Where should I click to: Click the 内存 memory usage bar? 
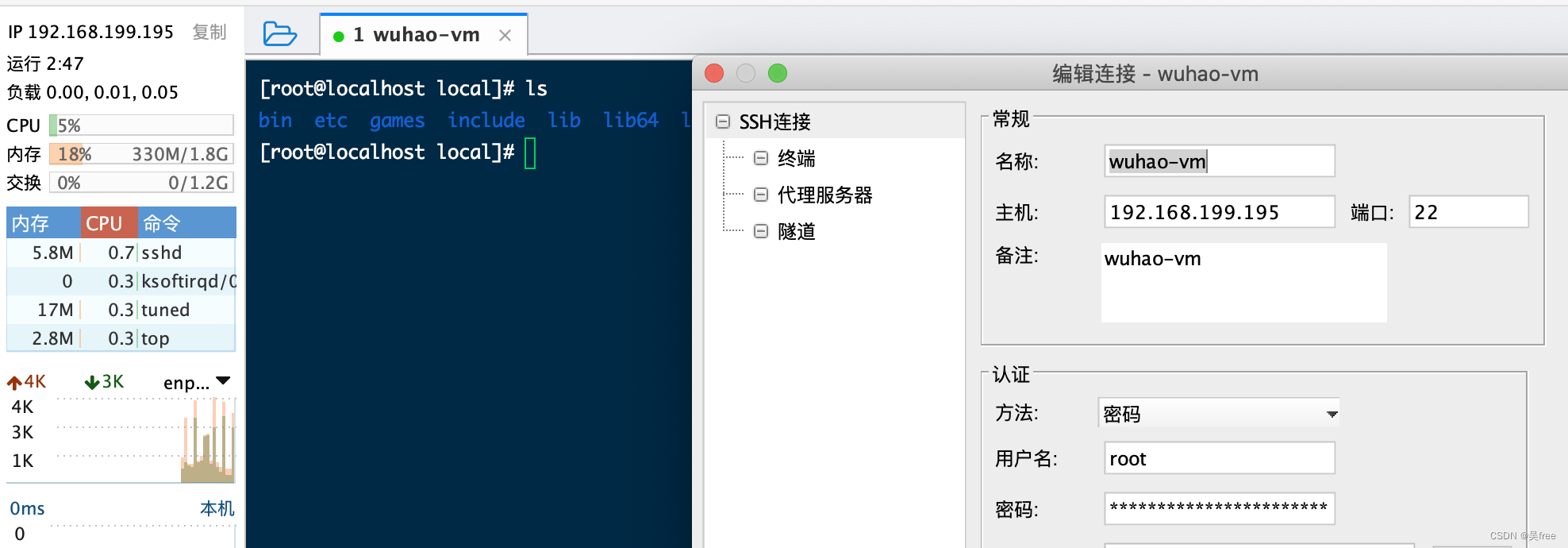(x=141, y=154)
